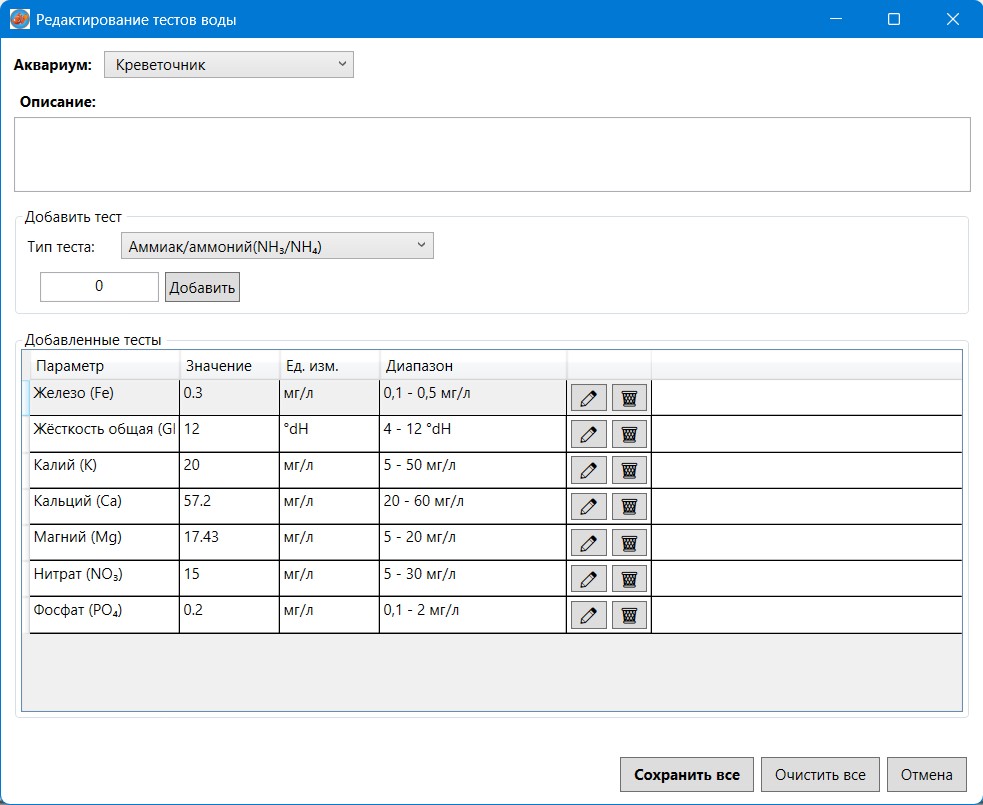983x805 pixels.
Task: Click the Добавить button
Action: [x=202, y=288]
